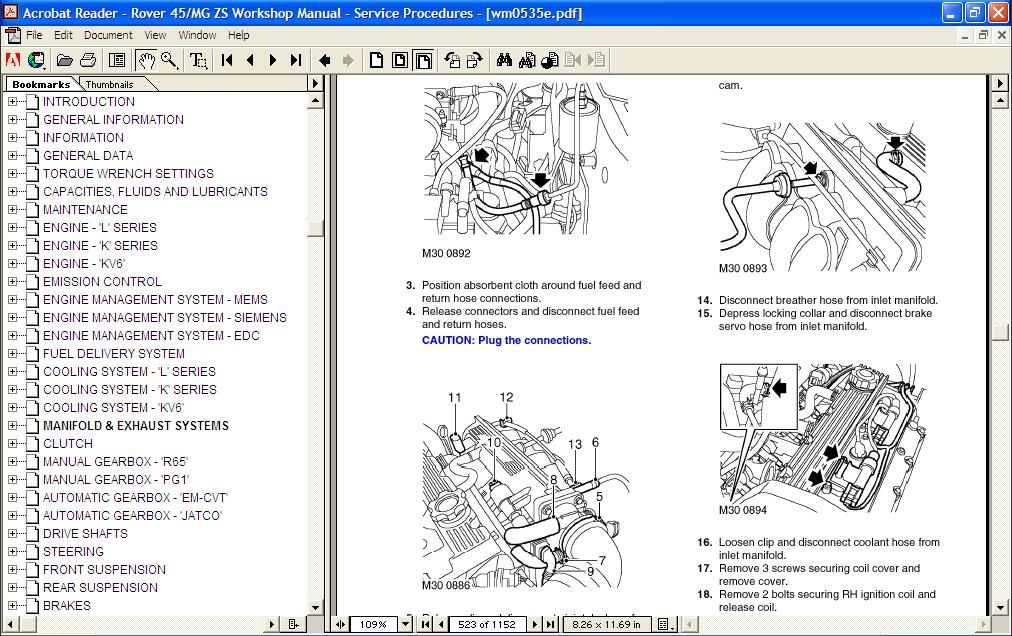Screen dimensions: 1012x636
Task: Open AUTOMATIC GEARBOX - 'JATCO' bookmark
Action: pyautogui.click(x=132, y=516)
